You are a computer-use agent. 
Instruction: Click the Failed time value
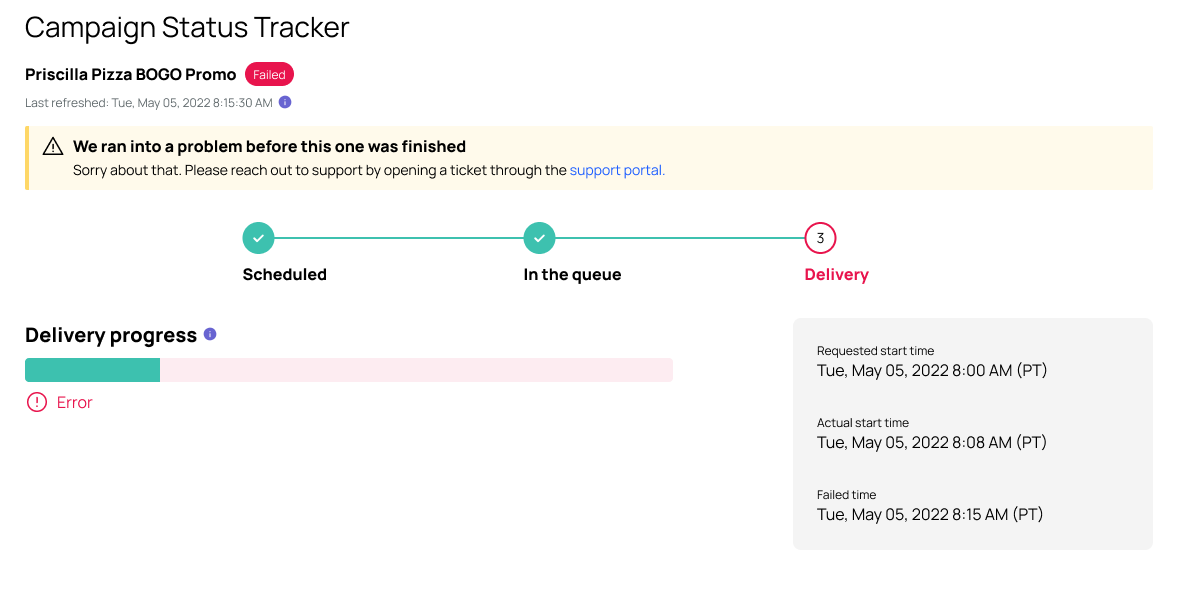click(930, 515)
